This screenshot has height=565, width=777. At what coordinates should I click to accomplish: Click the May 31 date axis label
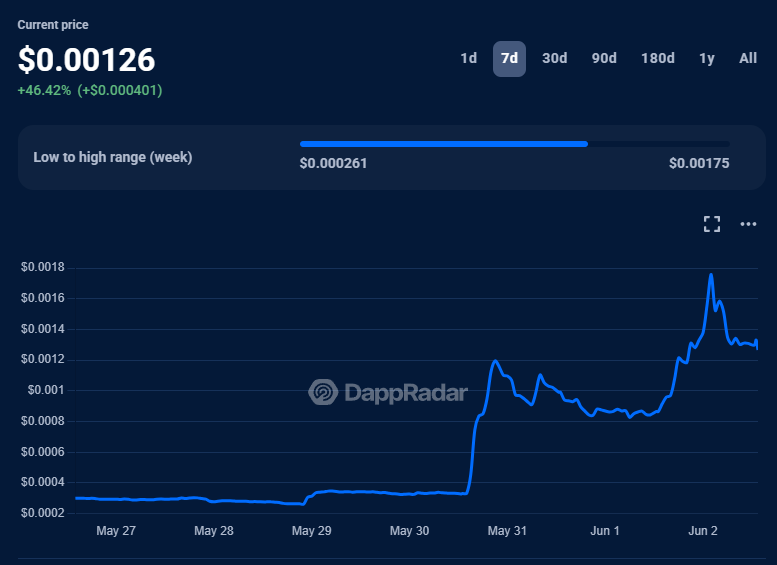[x=507, y=531]
